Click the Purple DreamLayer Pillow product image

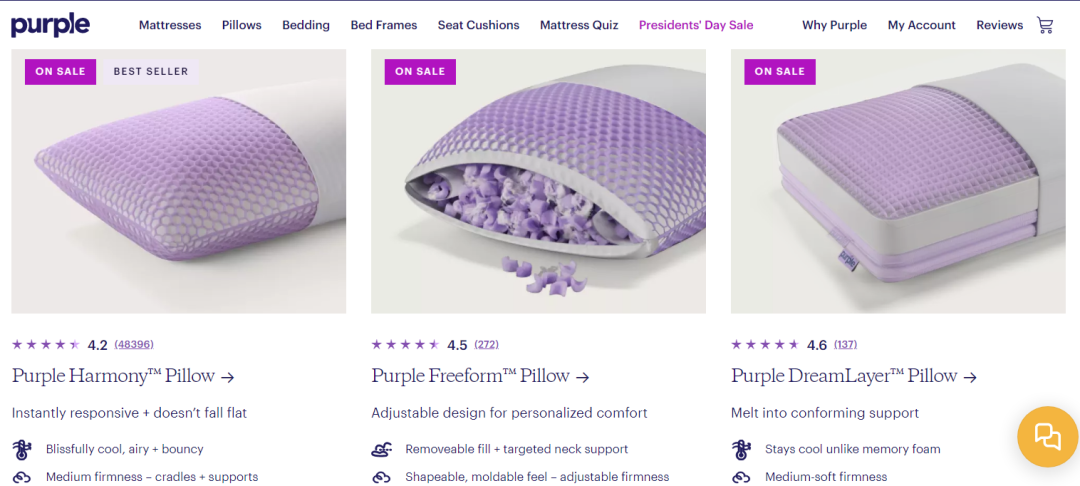[x=898, y=181]
